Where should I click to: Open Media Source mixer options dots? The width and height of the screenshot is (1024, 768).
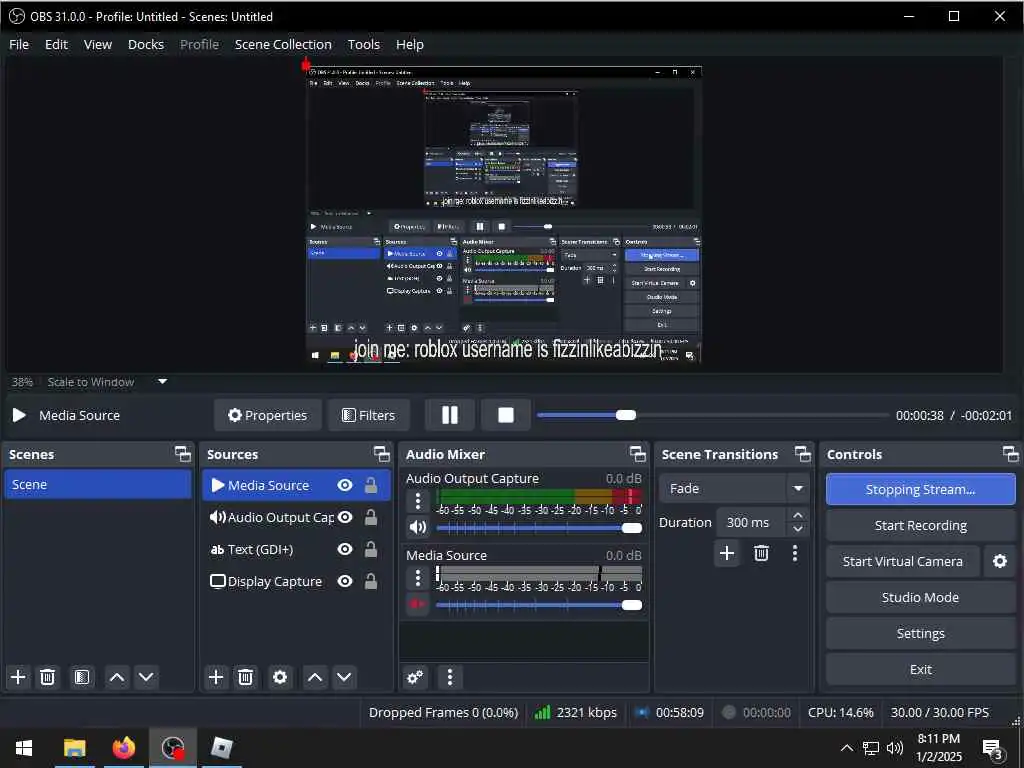click(x=418, y=578)
